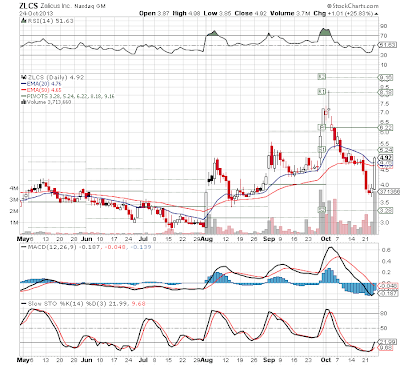Click the MACD(12,26,9) legend text
Screen dimensions: 400x365
89,247
